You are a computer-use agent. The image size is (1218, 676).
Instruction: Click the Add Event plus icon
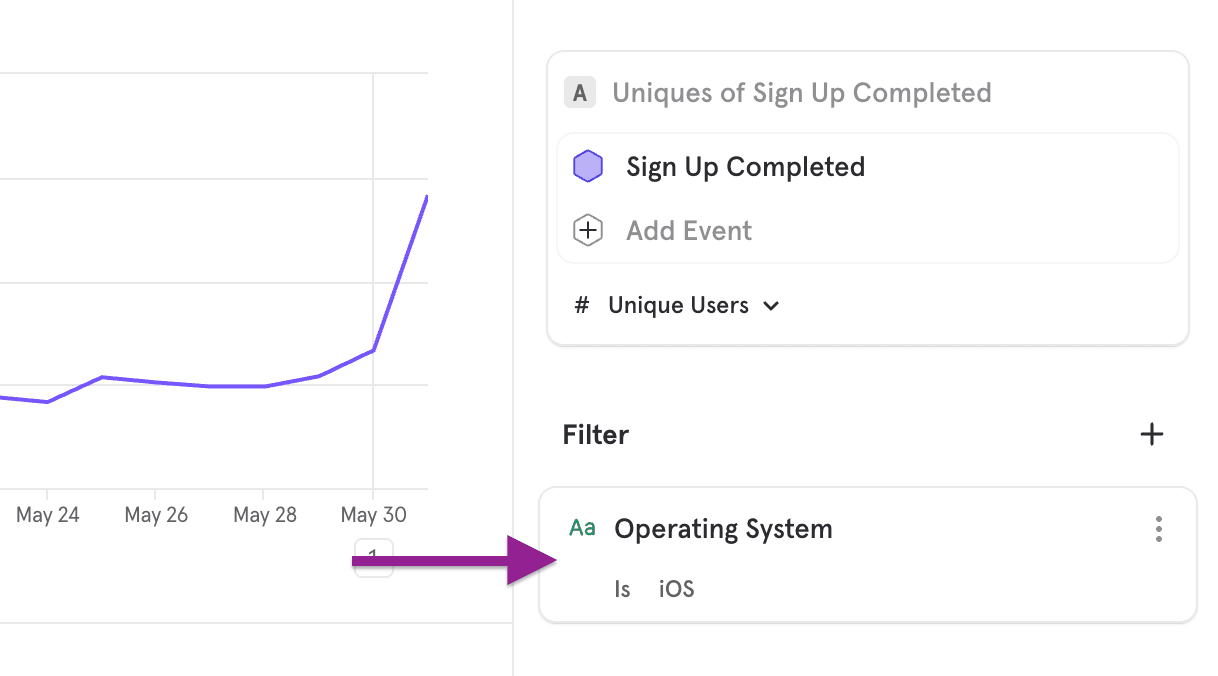pos(588,230)
